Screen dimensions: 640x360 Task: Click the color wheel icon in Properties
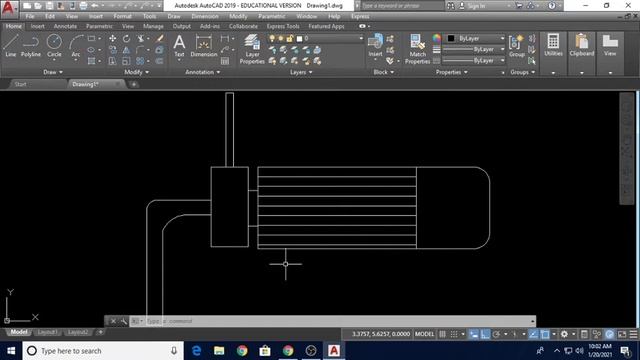(x=437, y=38)
